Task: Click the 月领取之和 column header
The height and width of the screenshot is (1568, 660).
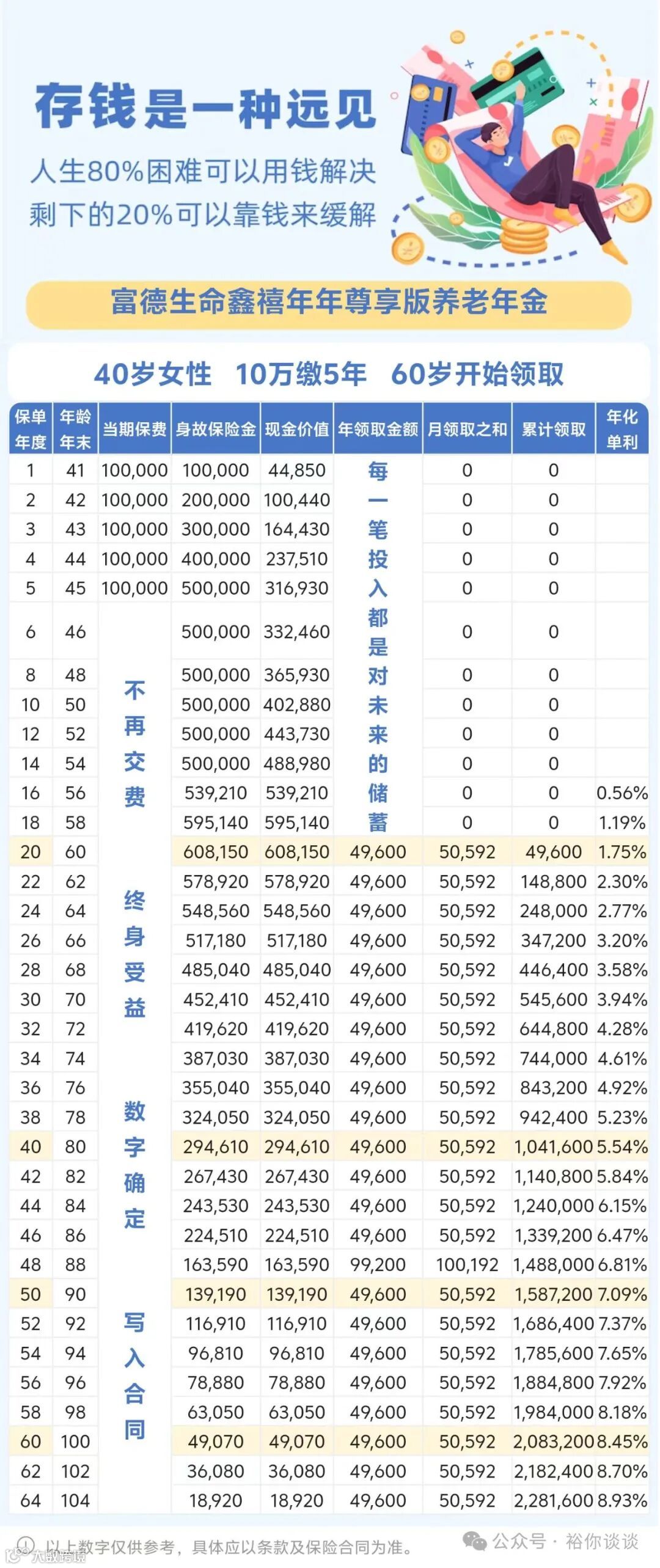Action: pos(467,428)
